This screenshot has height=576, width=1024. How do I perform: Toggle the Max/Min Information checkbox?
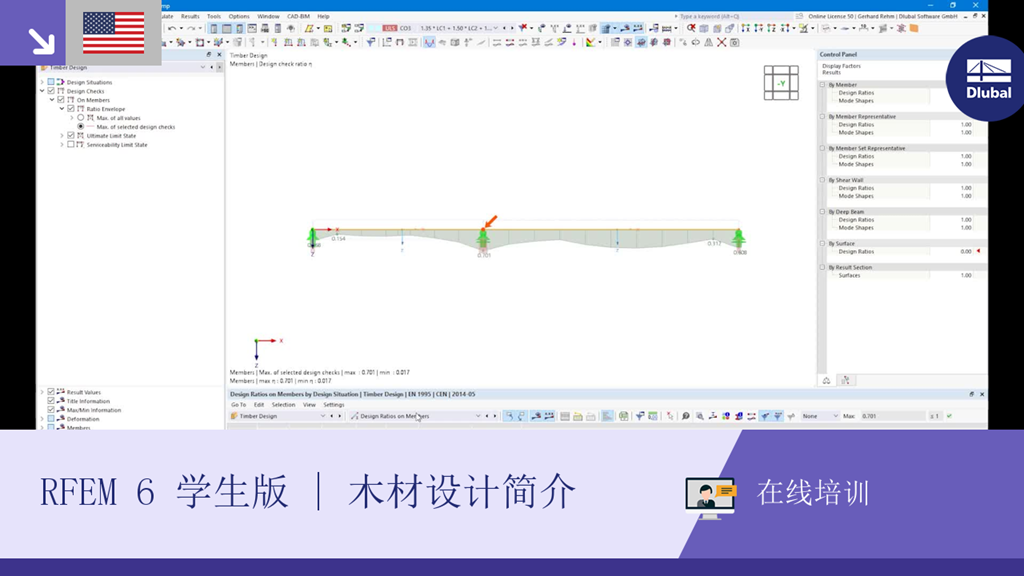pos(51,409)
